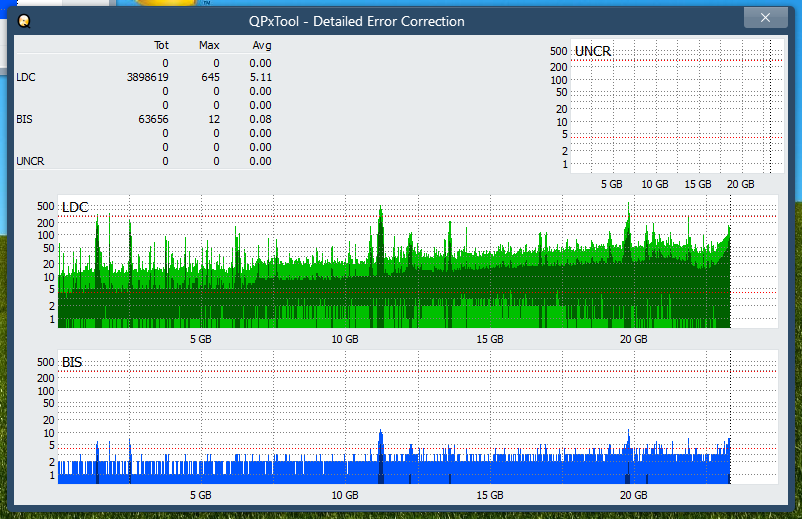Click the 5 GB axis label under UNCR graph
802x519 pixels.
tap(612, 184)
